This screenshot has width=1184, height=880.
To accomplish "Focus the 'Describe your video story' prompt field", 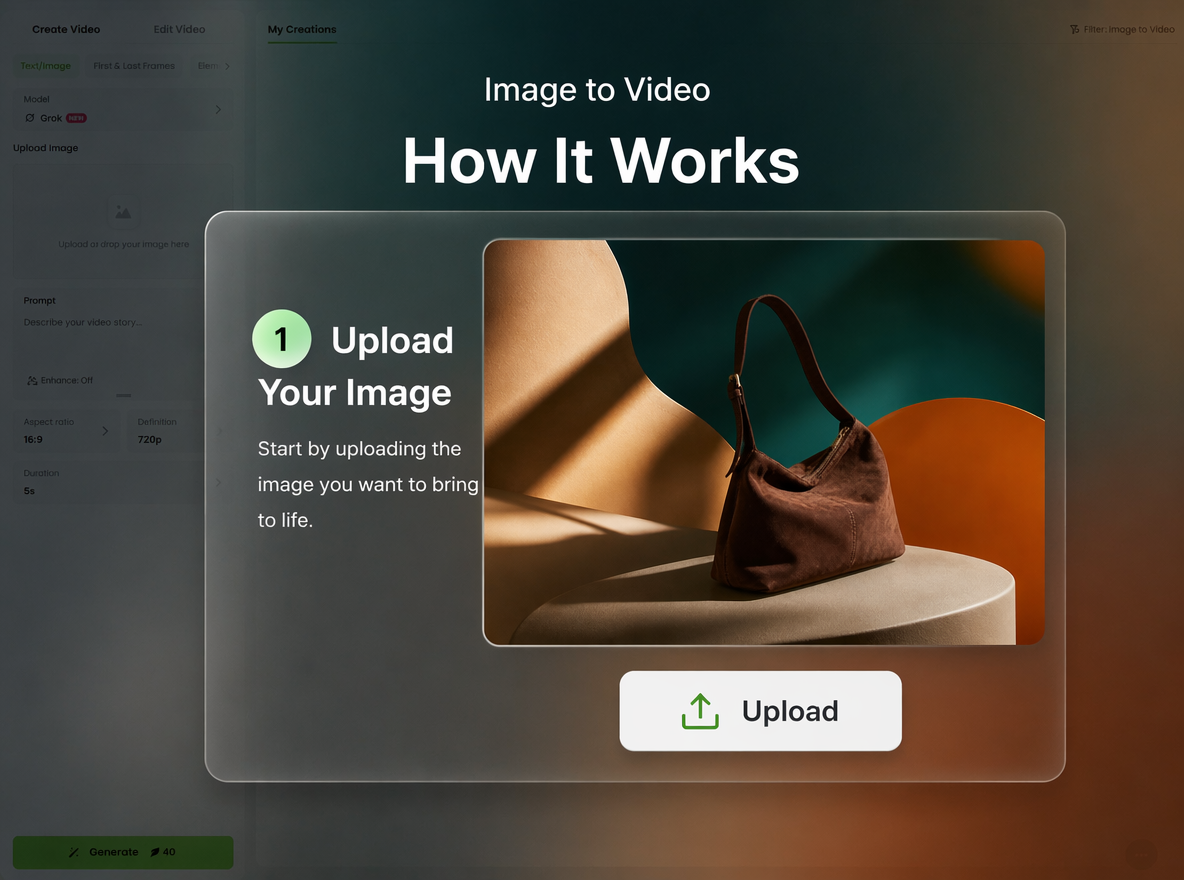I will 82,322.
